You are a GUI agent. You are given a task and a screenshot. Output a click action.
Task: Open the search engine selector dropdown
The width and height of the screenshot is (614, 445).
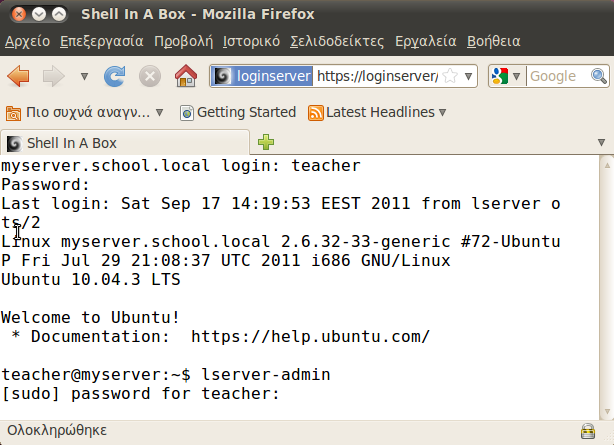click(x=504, y=76)
